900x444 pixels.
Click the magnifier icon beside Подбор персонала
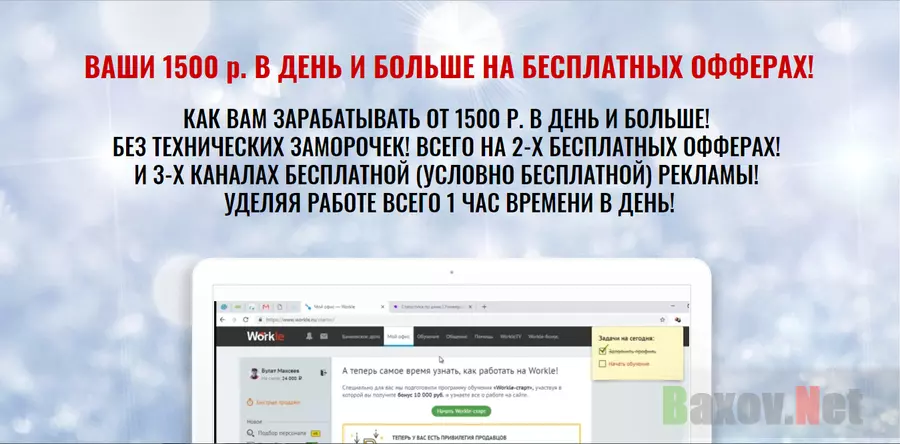250,433
